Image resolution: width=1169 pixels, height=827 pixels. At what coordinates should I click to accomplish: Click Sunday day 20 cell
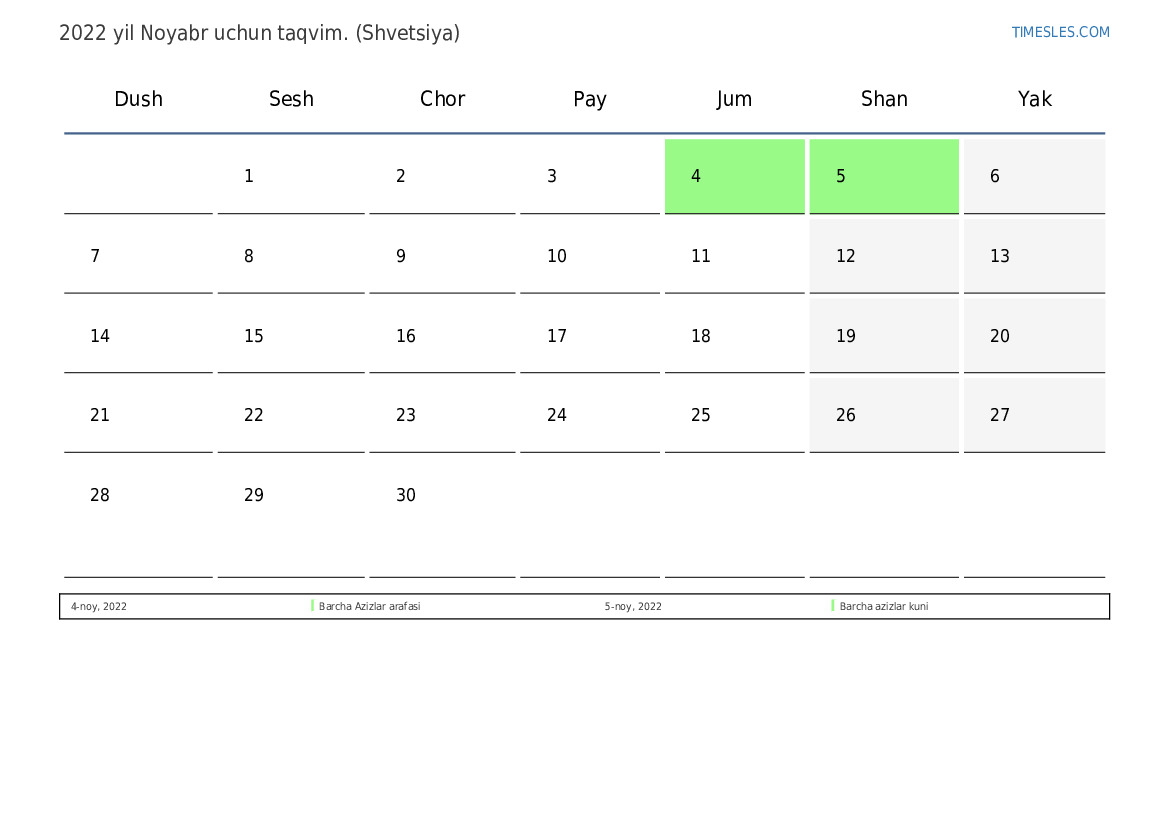[x=1034, y=336]
